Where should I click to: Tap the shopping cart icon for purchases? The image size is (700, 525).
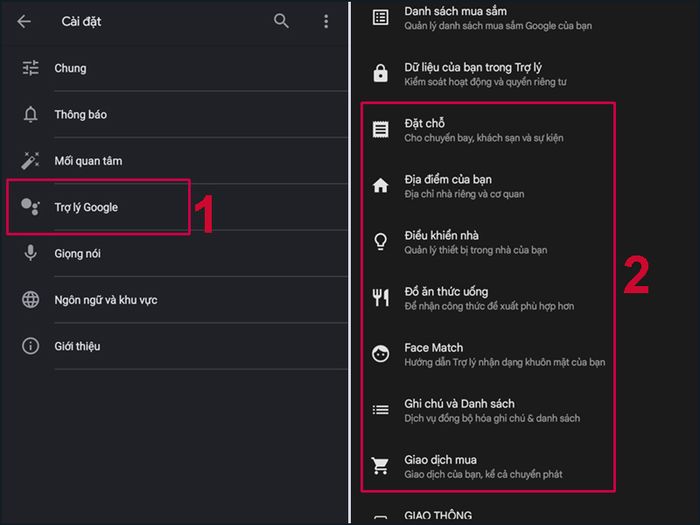380,466
